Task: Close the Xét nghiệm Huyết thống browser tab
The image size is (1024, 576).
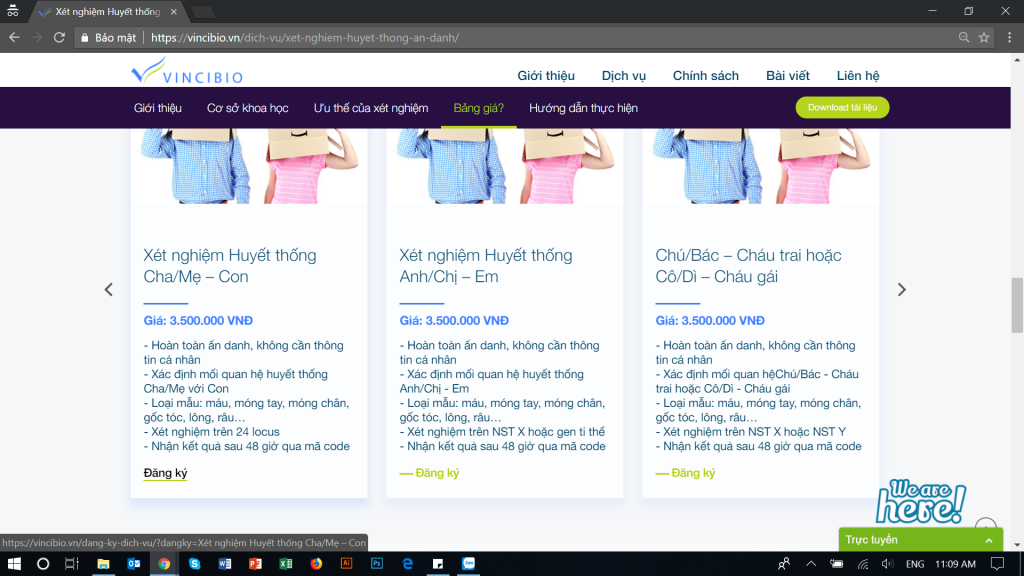Action: [x=173, y=12]
